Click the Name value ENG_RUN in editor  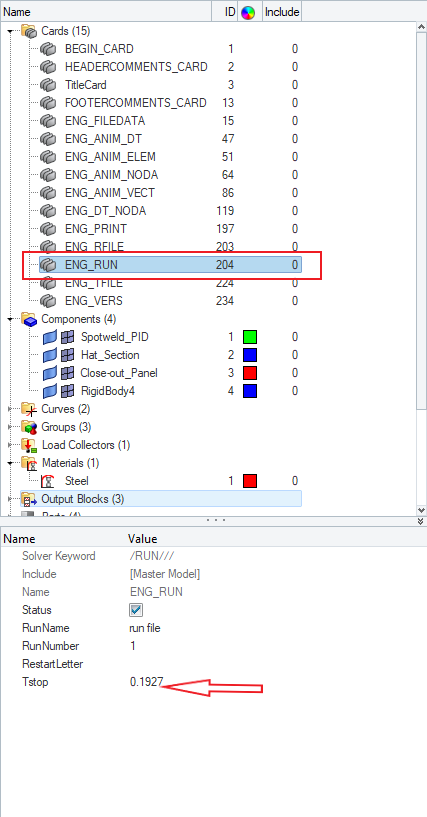[156, 592]
